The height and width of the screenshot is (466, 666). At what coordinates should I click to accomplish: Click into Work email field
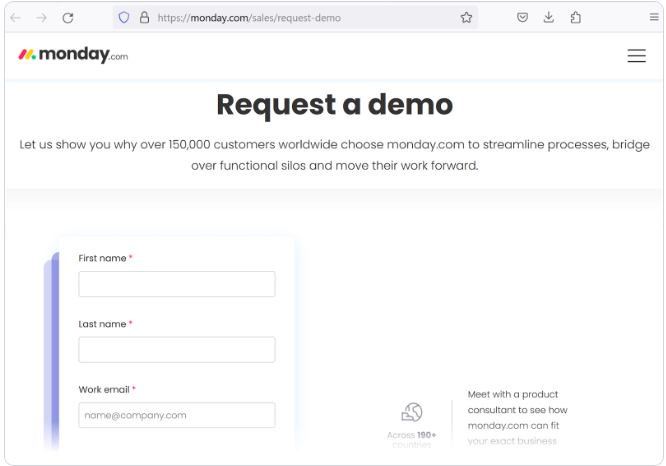[177, 415]
